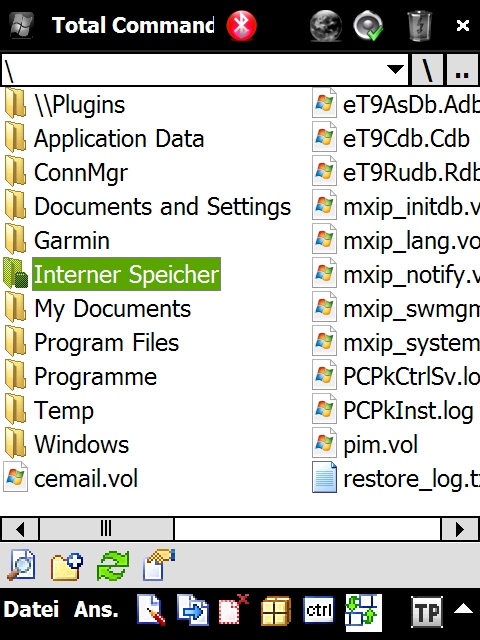480x640 pixels.
Task: Go to parent directory with .. button
Action: pyautogui.click(x=462, y=70)
